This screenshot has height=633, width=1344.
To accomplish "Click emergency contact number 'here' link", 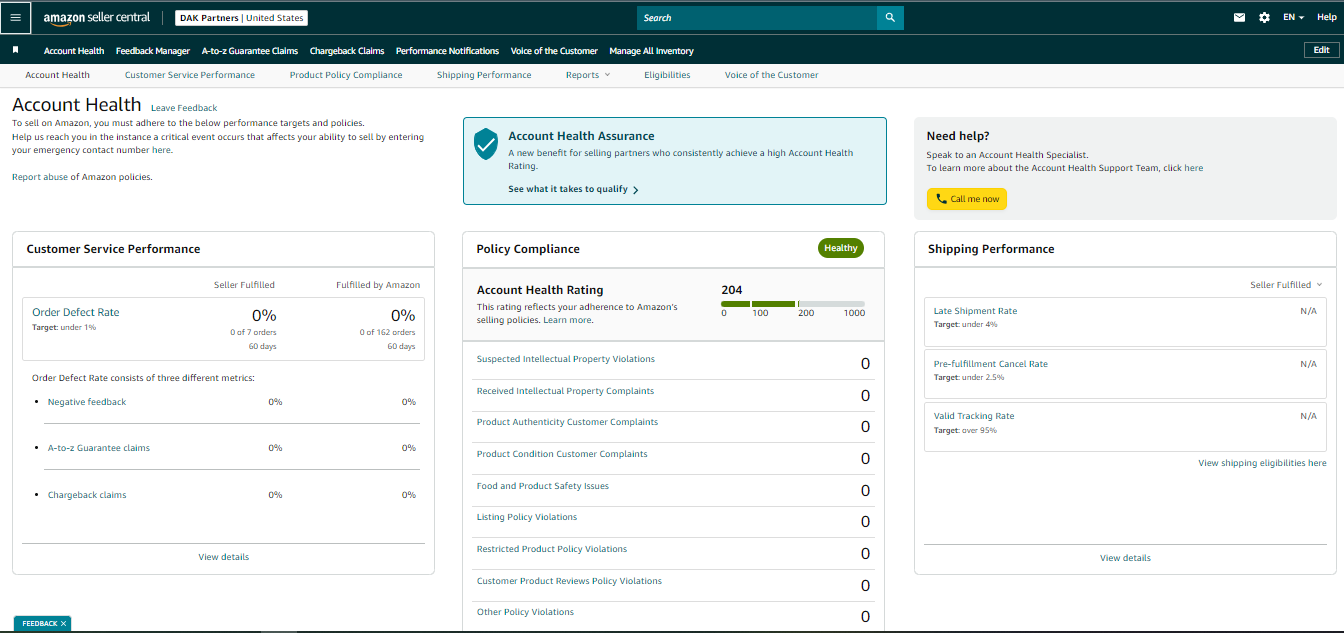I will (161, 150).
